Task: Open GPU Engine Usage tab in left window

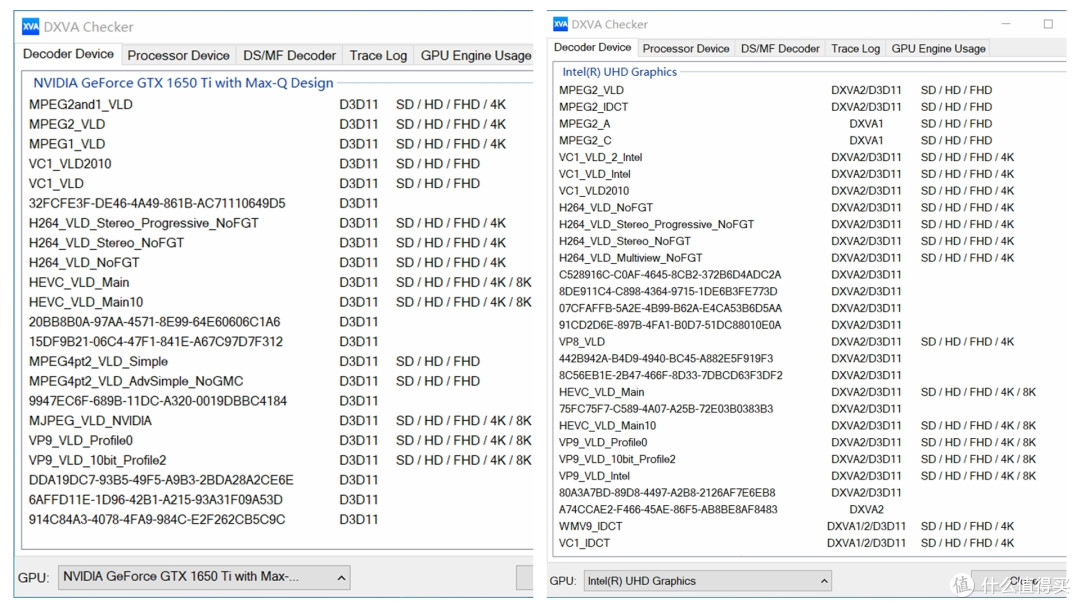Action: coord(475,55)
